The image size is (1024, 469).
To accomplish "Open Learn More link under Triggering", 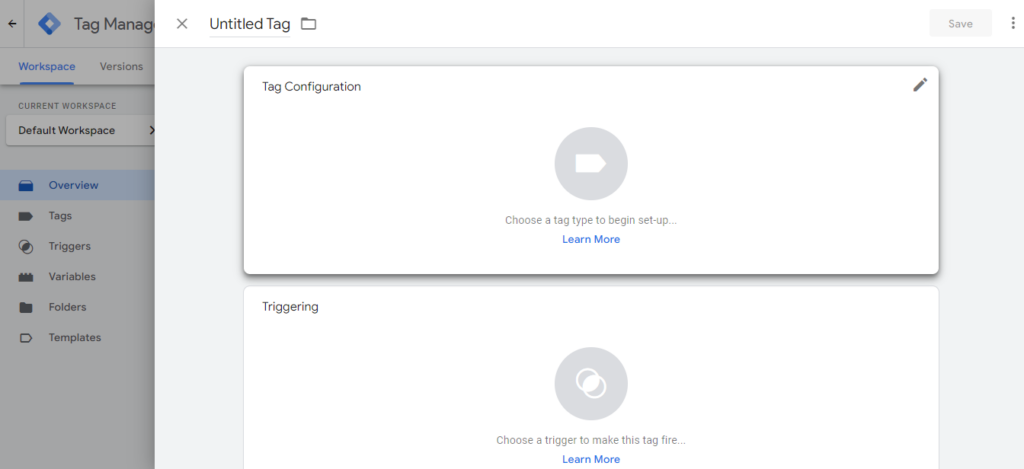I will point(591,459).
